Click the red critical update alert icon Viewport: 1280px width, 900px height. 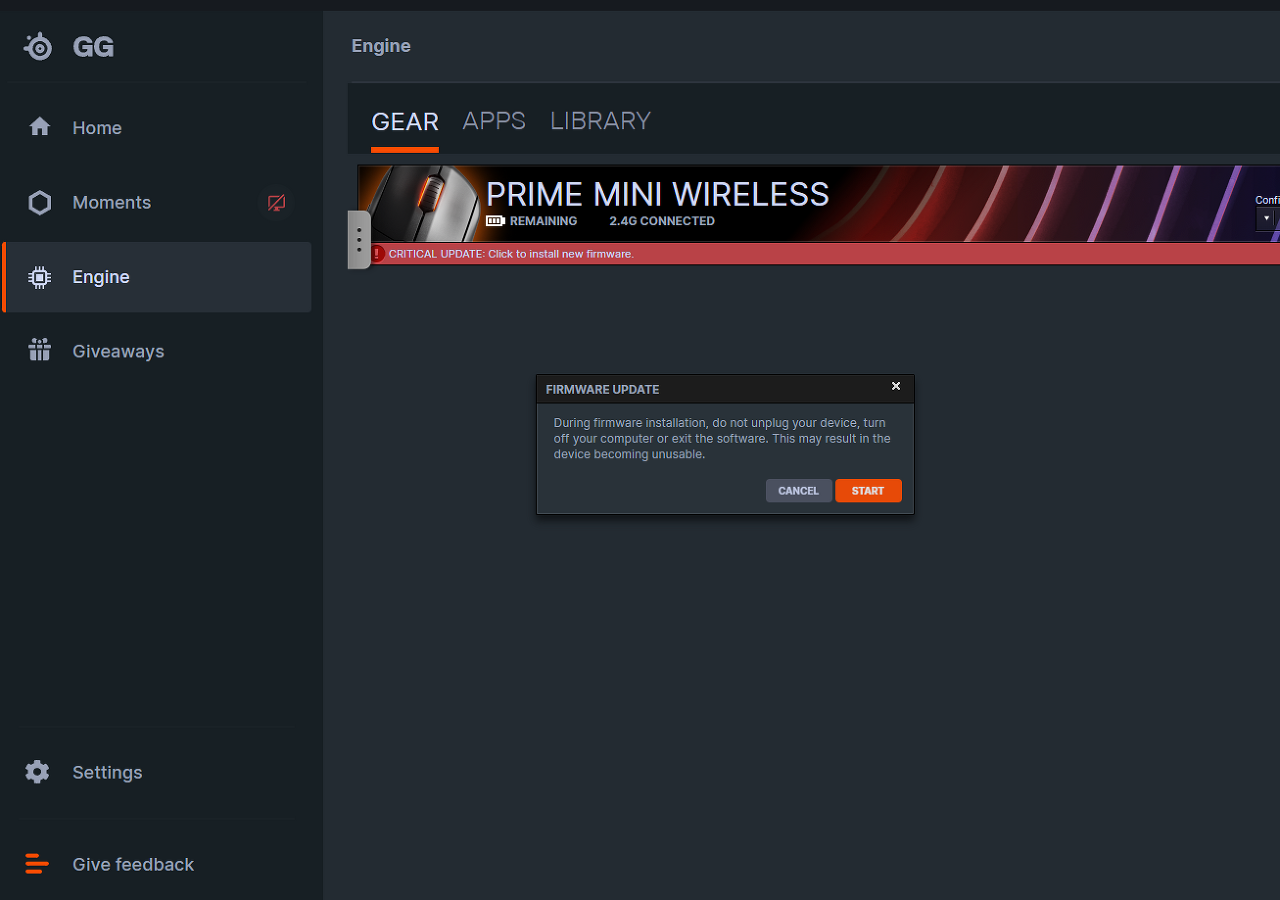pos(377,254)
